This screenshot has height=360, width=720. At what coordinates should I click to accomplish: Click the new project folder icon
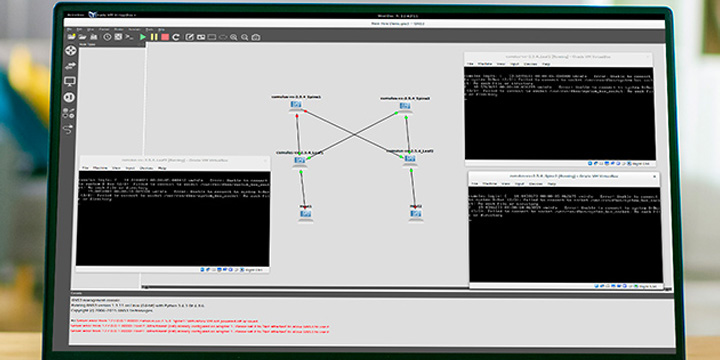[72, 36]
